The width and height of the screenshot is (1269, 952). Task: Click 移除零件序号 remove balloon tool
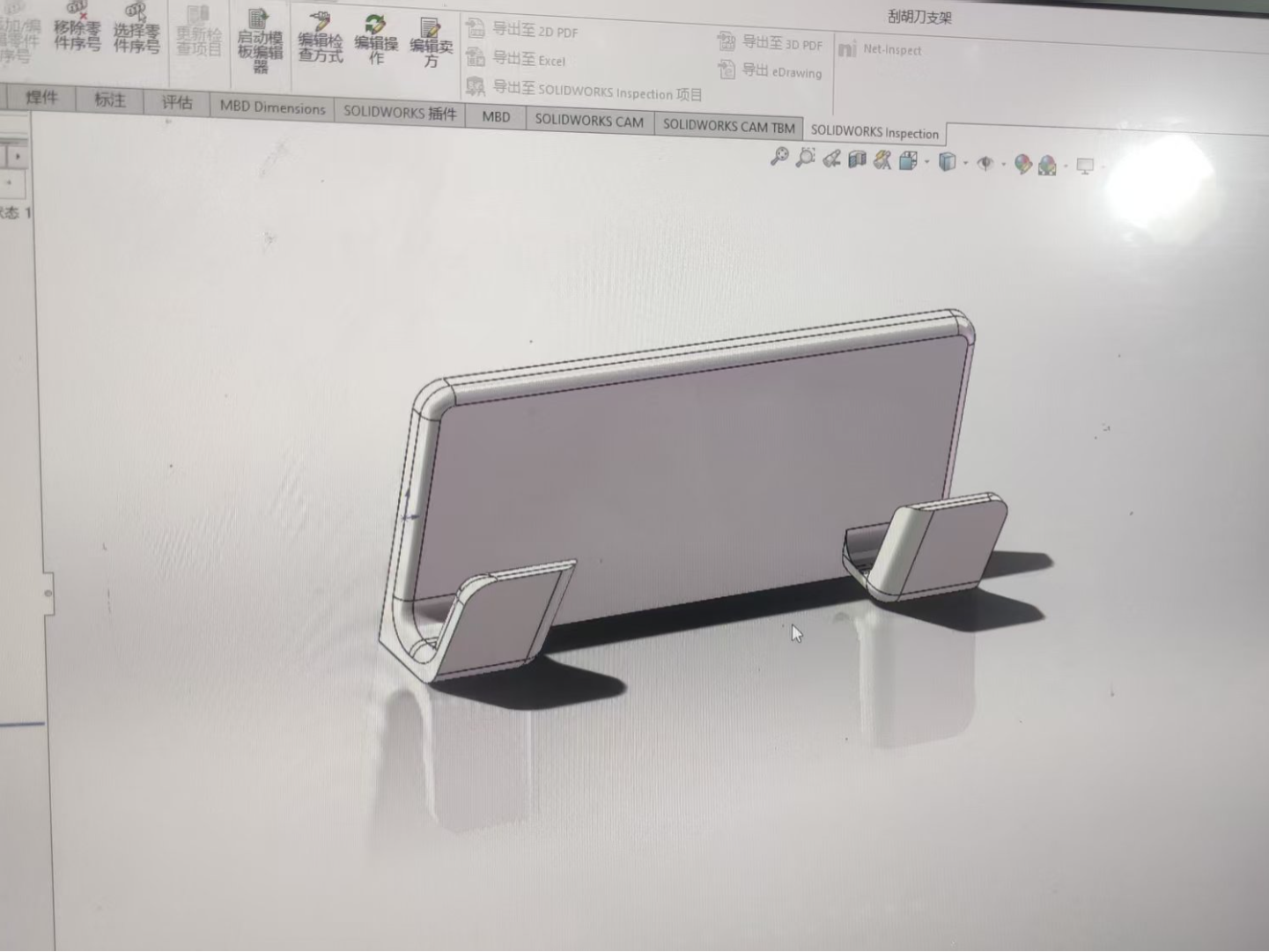click(x=77, y=26)
